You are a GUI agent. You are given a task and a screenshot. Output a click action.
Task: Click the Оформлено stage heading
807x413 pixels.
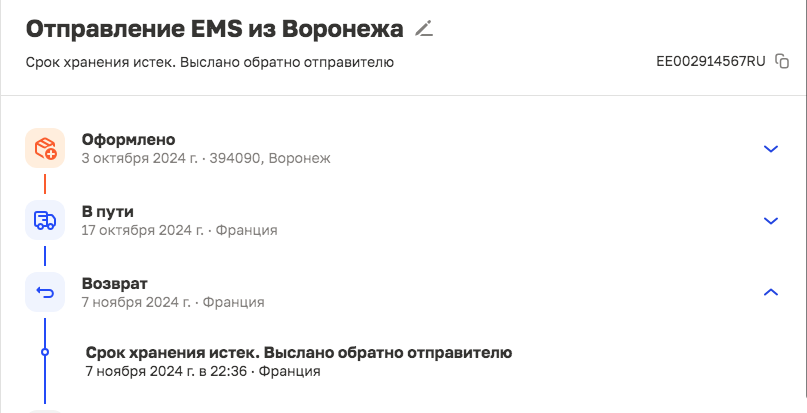(x=128, y=140)
